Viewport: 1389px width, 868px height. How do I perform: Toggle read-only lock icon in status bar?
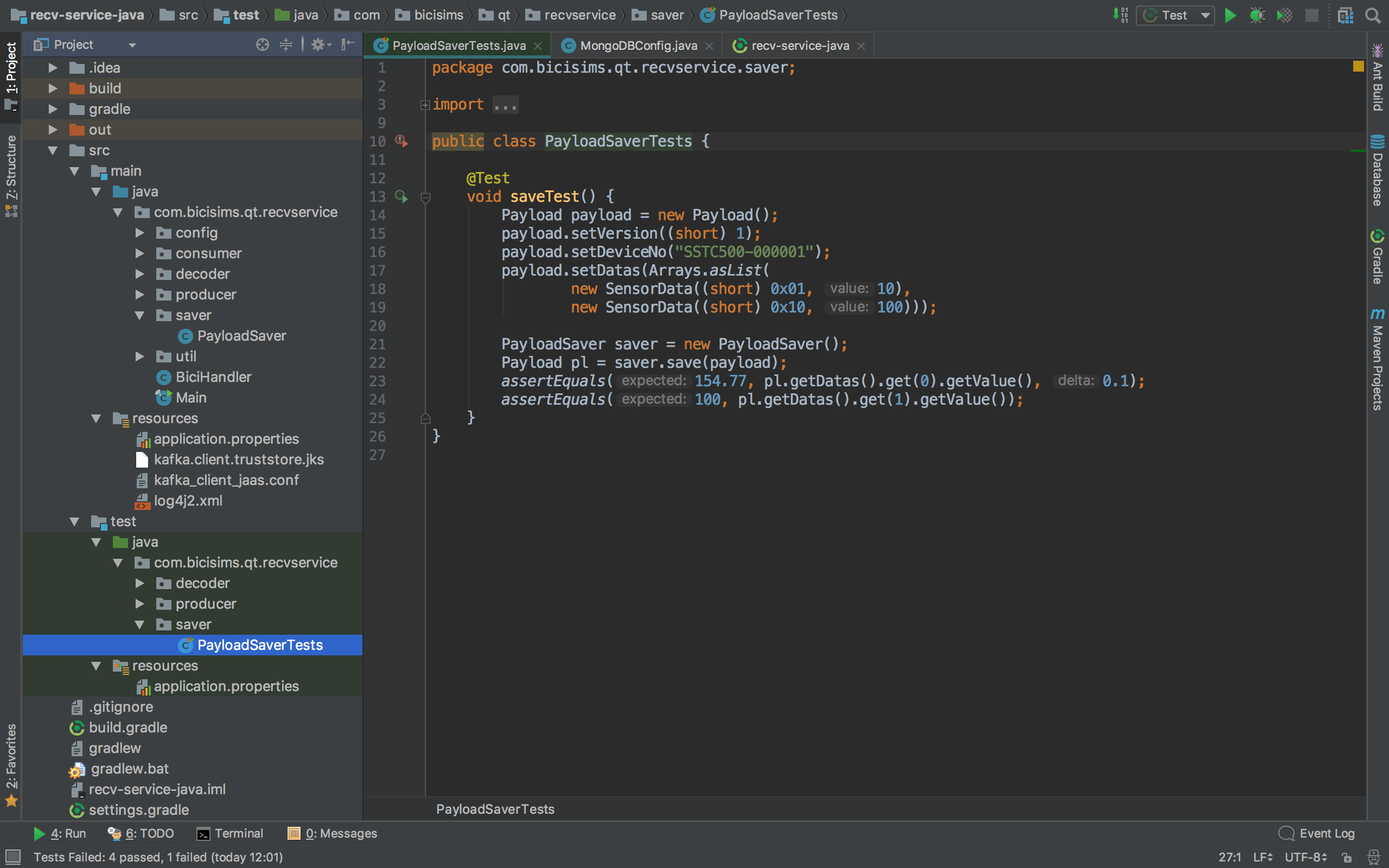(1347, 857)
